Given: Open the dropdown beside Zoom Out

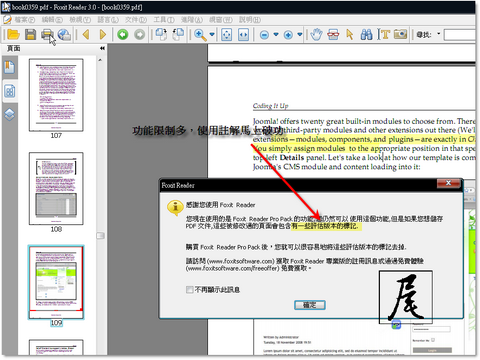Looking at the screenshot, I should tap(276, 34).
